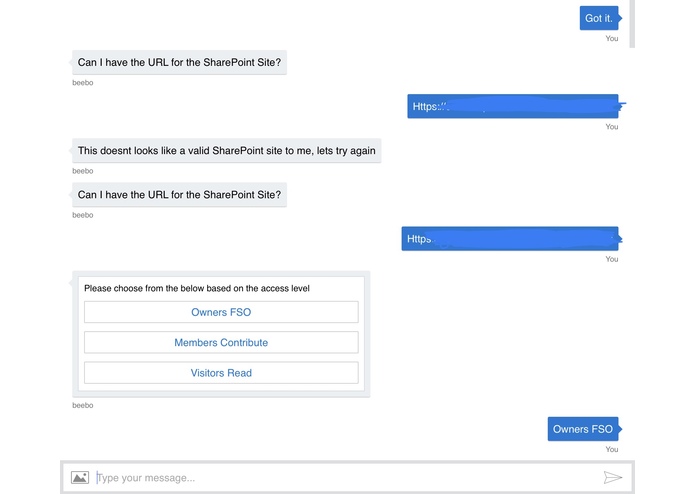Click the image attachment icon
This screenshot has height=494, width=695.
click(80, 477)
